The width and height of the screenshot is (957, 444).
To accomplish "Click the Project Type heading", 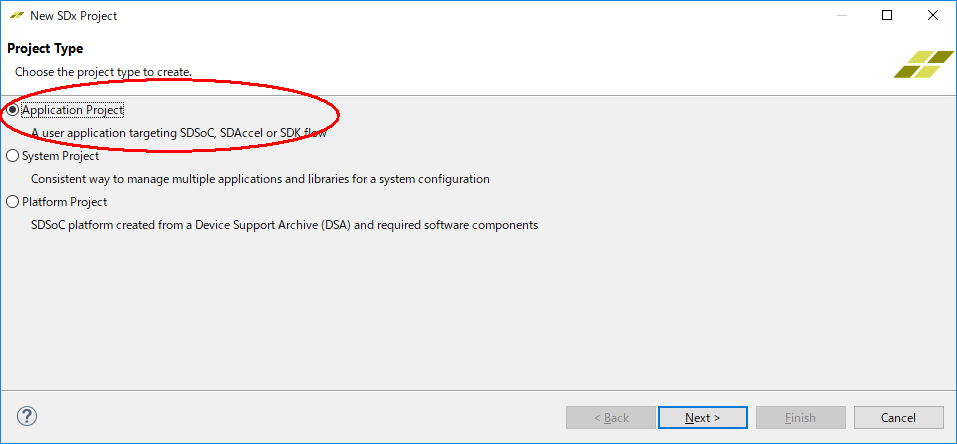I will click(45, 48).
